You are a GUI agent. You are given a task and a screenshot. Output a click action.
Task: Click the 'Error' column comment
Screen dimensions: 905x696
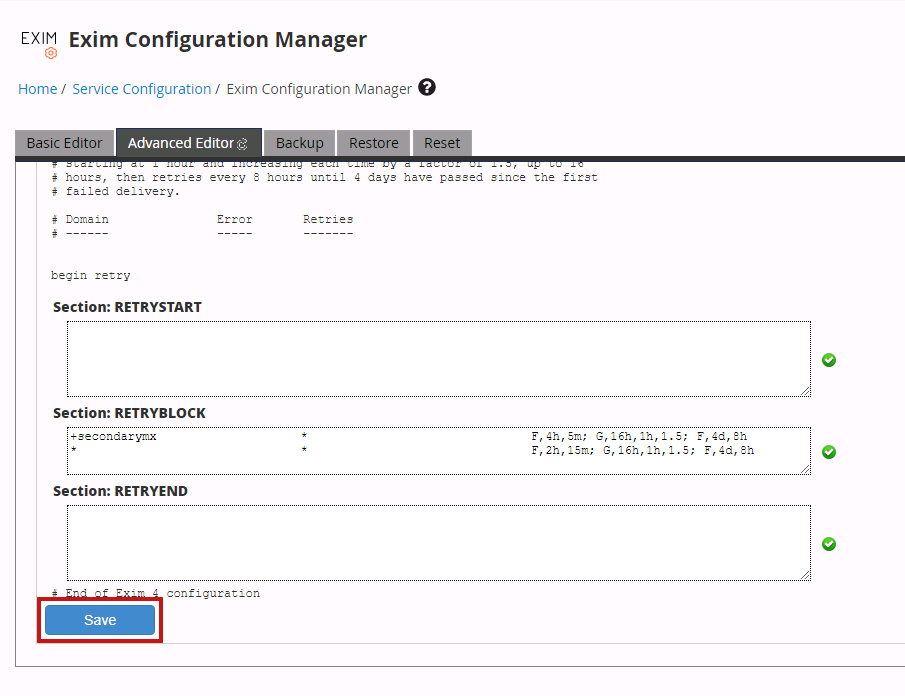[234, 219]
